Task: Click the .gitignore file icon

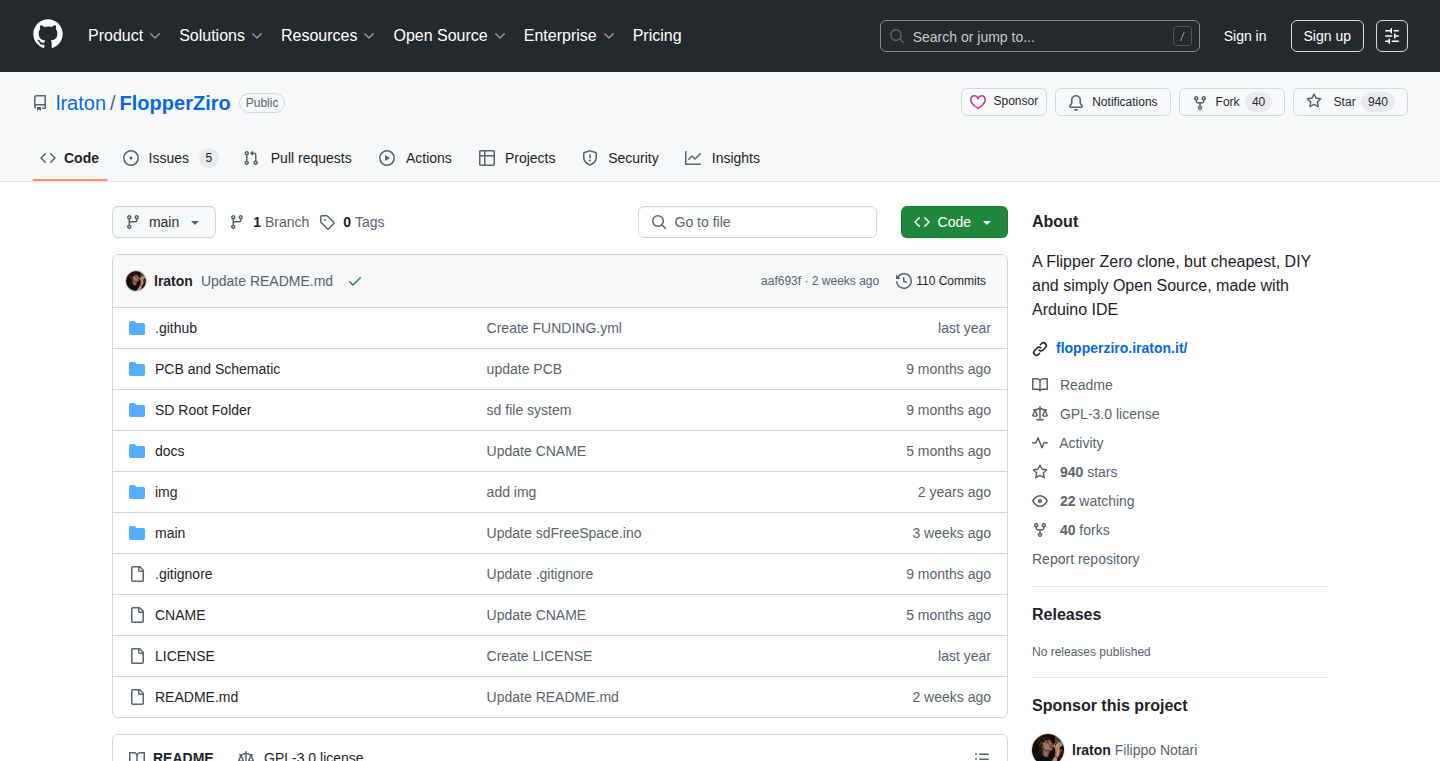Action: click(x=137, y=574)
